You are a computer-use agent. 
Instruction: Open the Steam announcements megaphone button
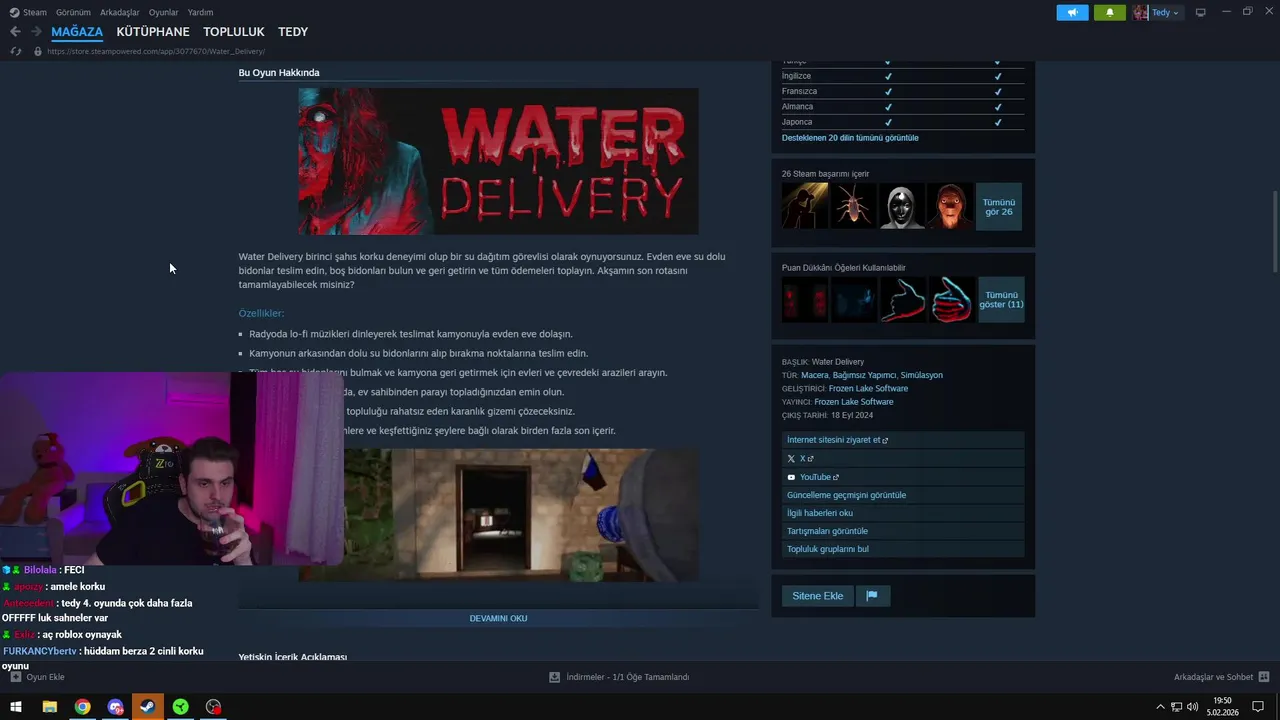[x=1072, y=12]
